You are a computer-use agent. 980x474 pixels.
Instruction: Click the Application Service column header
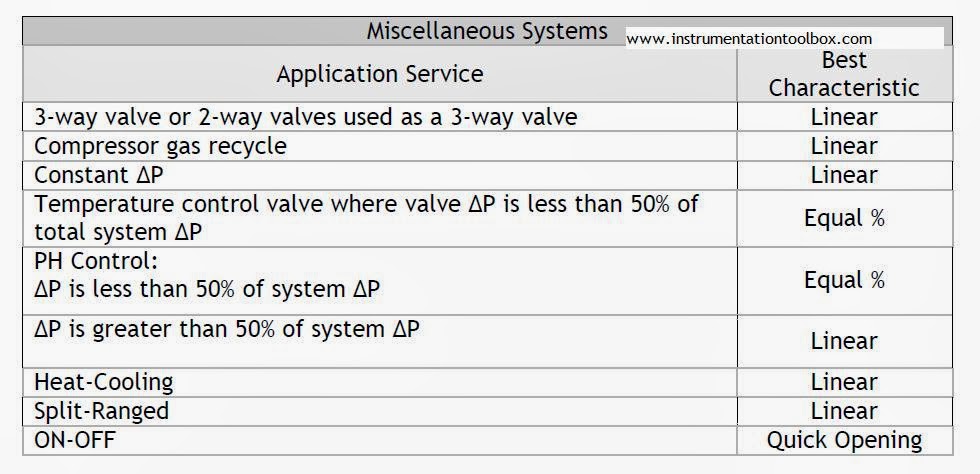(380, 74)
